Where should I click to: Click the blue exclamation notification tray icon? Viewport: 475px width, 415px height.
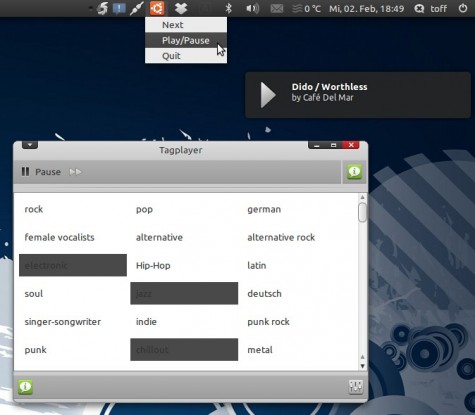[119, 8]
